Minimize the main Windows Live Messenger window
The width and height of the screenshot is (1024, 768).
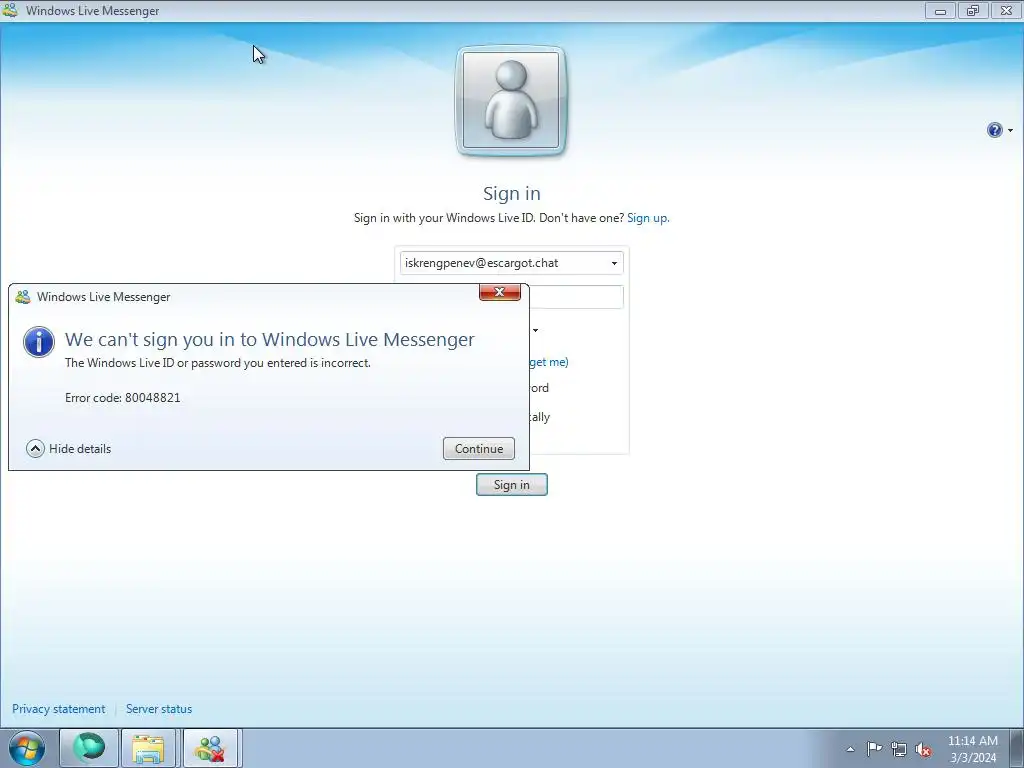(x=940, y=10)
